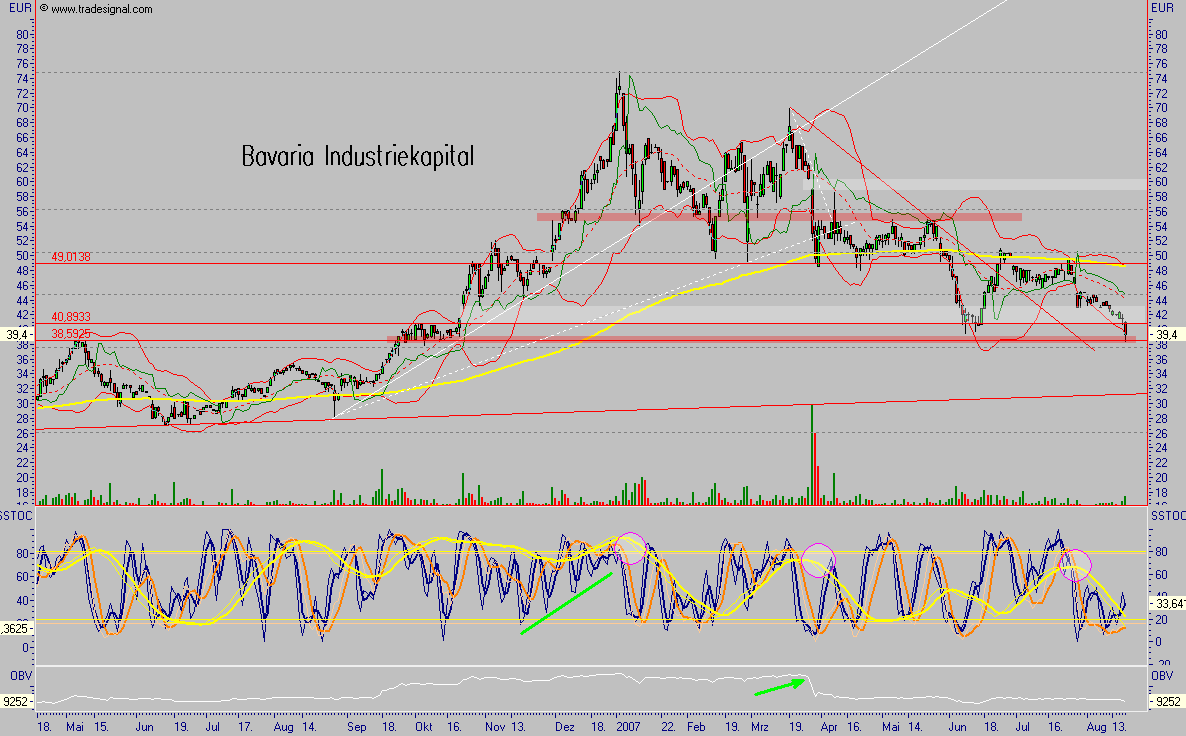Select the Dez label on the time axis
Viewport: 1186px width, 736px height.
pyautogui.click(x=565, y=728)
